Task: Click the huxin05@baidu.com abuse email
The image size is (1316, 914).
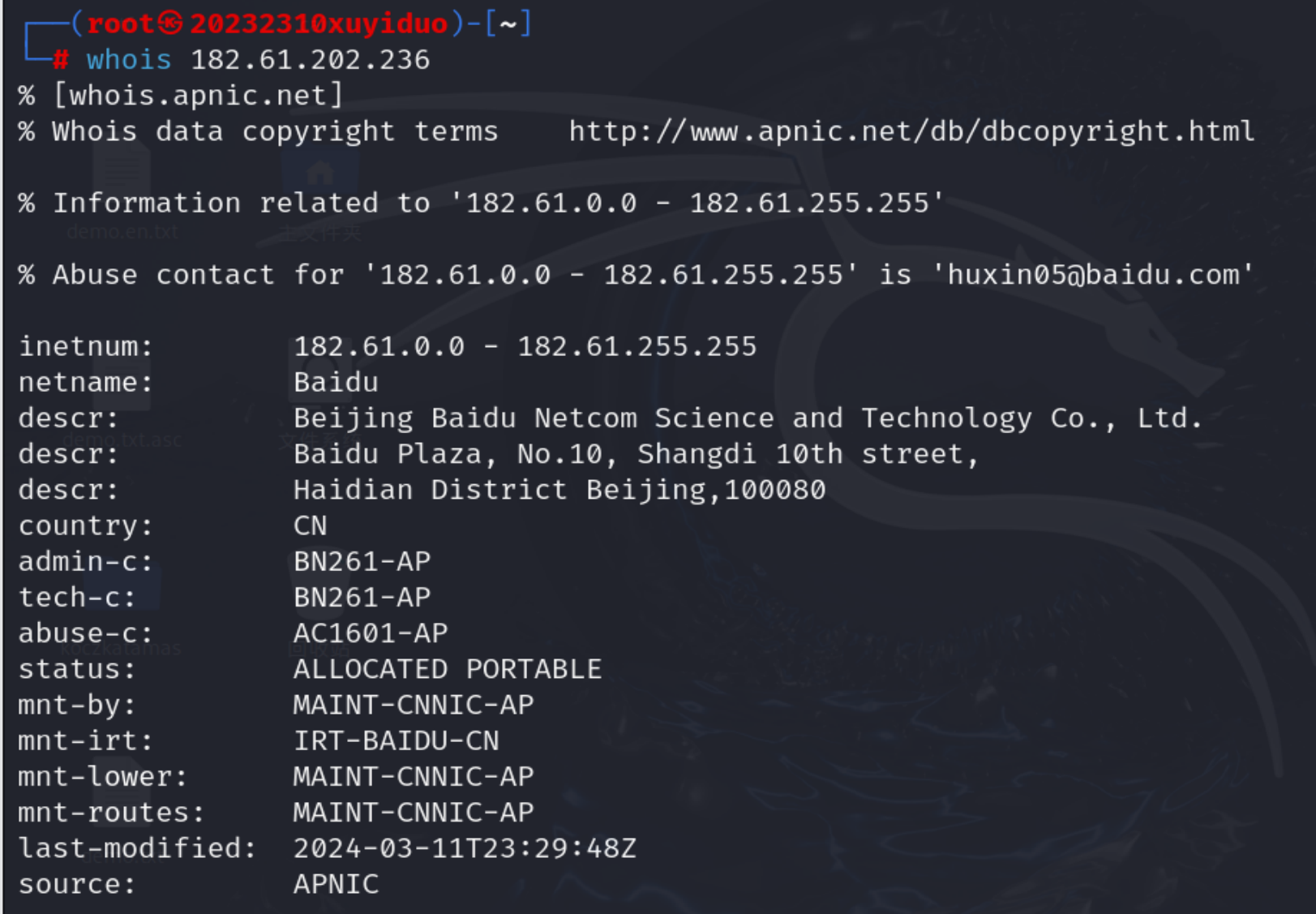Action: [1093, 275]
